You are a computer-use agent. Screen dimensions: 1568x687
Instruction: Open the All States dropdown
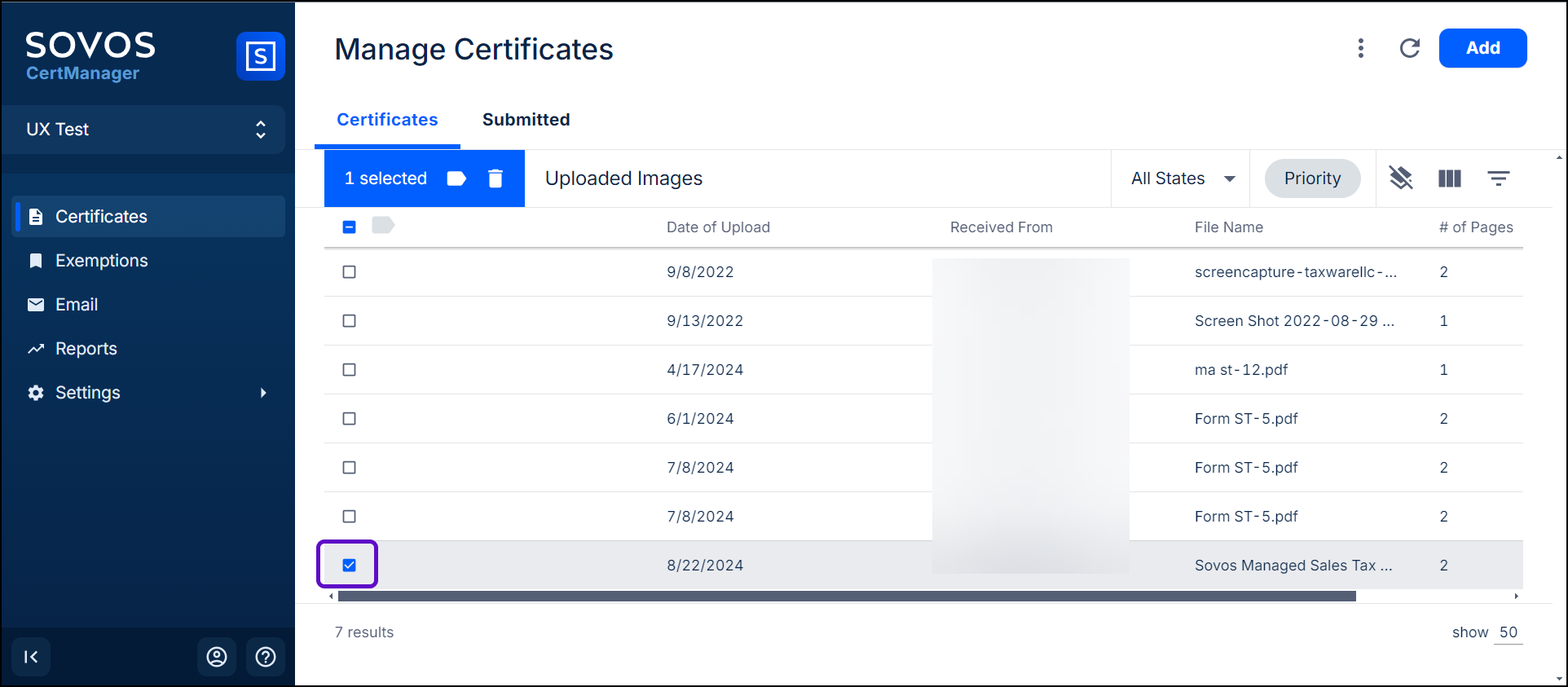1182,178
